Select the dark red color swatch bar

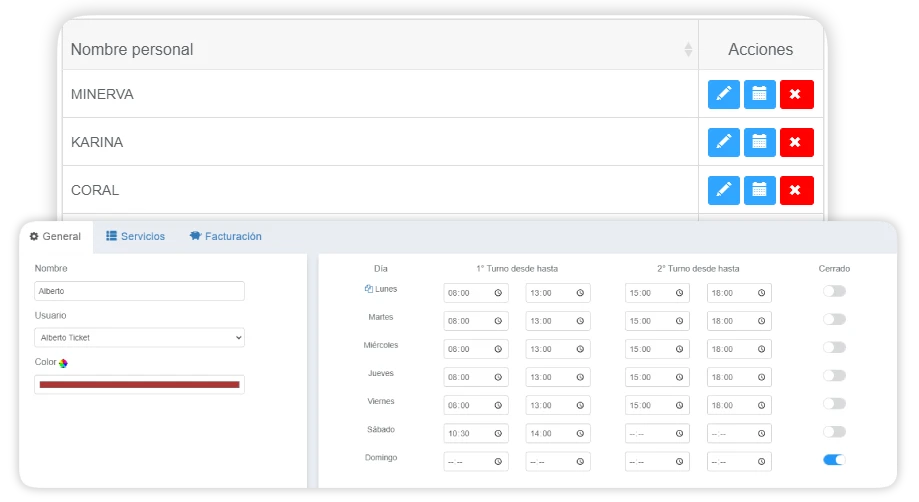click(139, 385)
